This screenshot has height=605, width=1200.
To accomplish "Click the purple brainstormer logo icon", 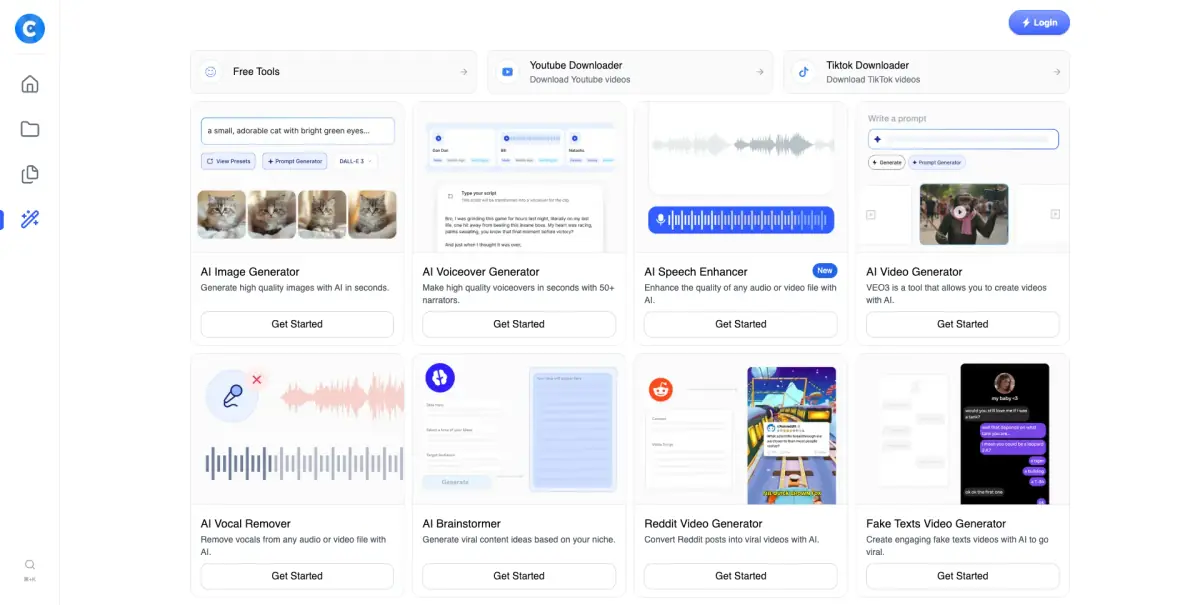I will pos(440,377).
